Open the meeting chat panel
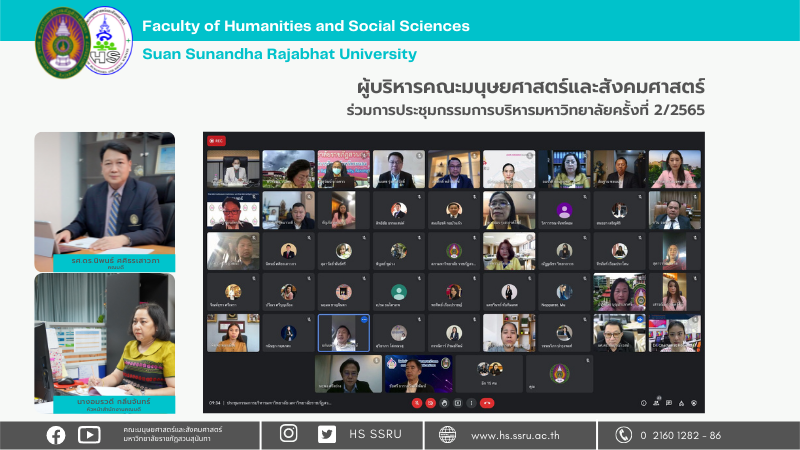Image resolution: width=800 pixels, height=450 pixels. pyautogui.click(x=669, y=403)
